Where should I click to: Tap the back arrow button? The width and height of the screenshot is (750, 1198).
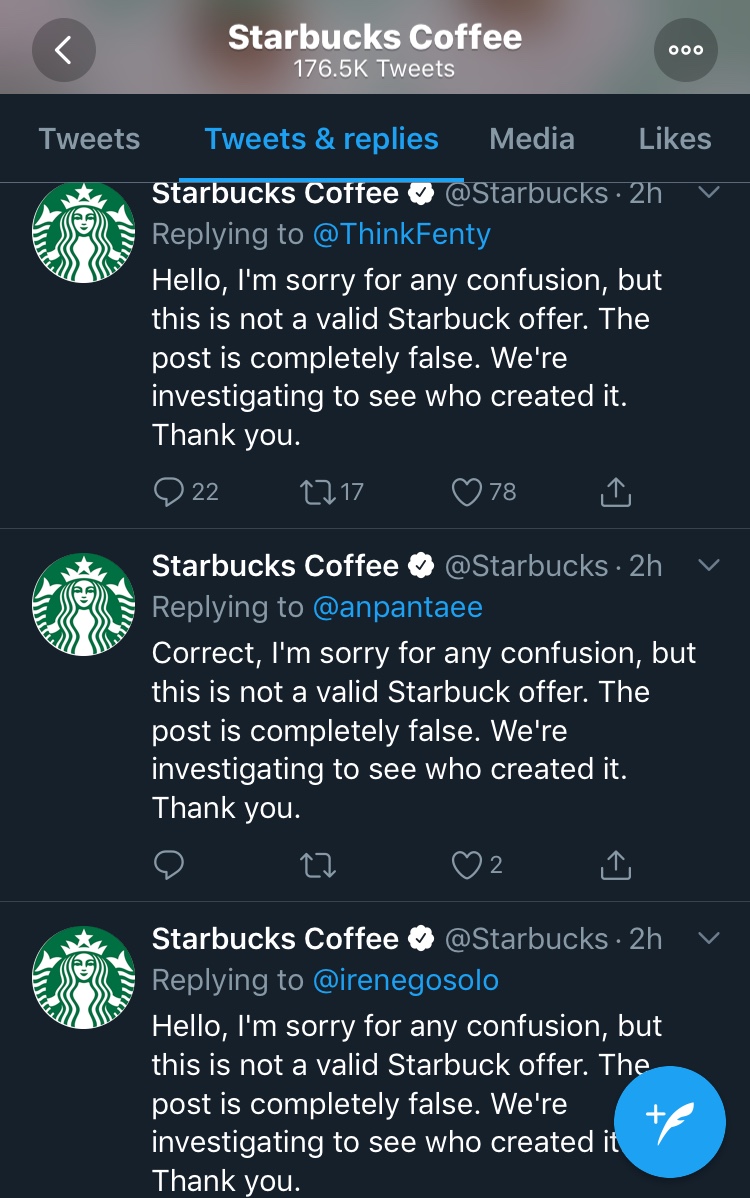tap(64, 50)
